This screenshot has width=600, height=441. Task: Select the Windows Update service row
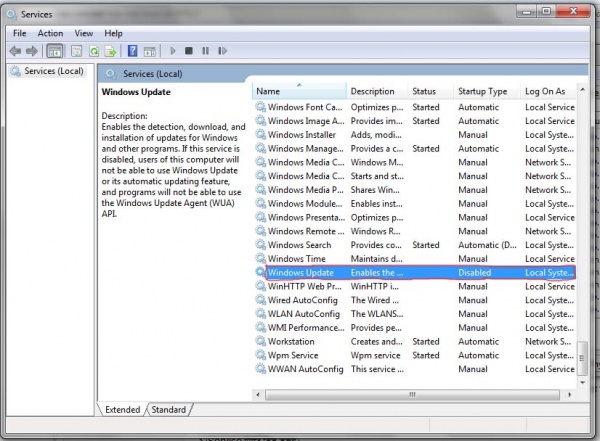(301, 272)
